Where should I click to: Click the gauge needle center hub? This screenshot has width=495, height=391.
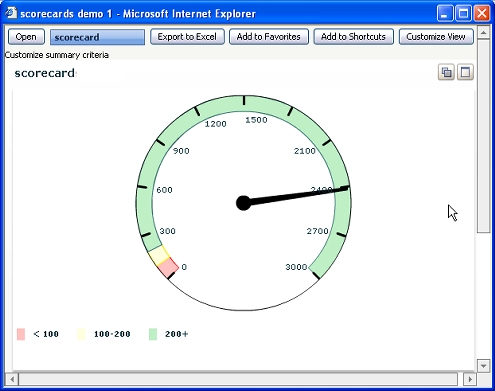(243, 203)
